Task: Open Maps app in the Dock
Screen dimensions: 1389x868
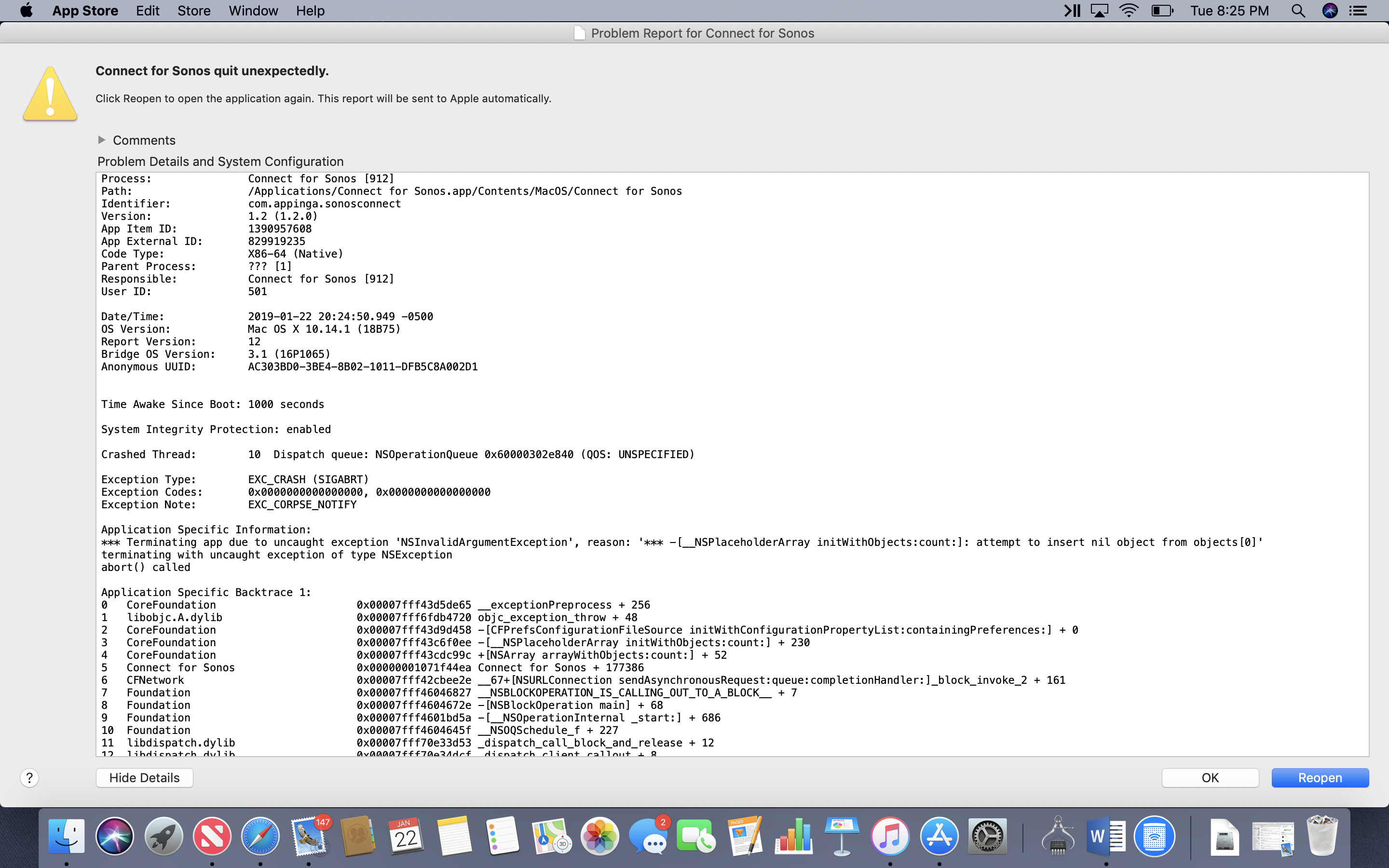Action: pyautogui.click(x=551, y=836)
